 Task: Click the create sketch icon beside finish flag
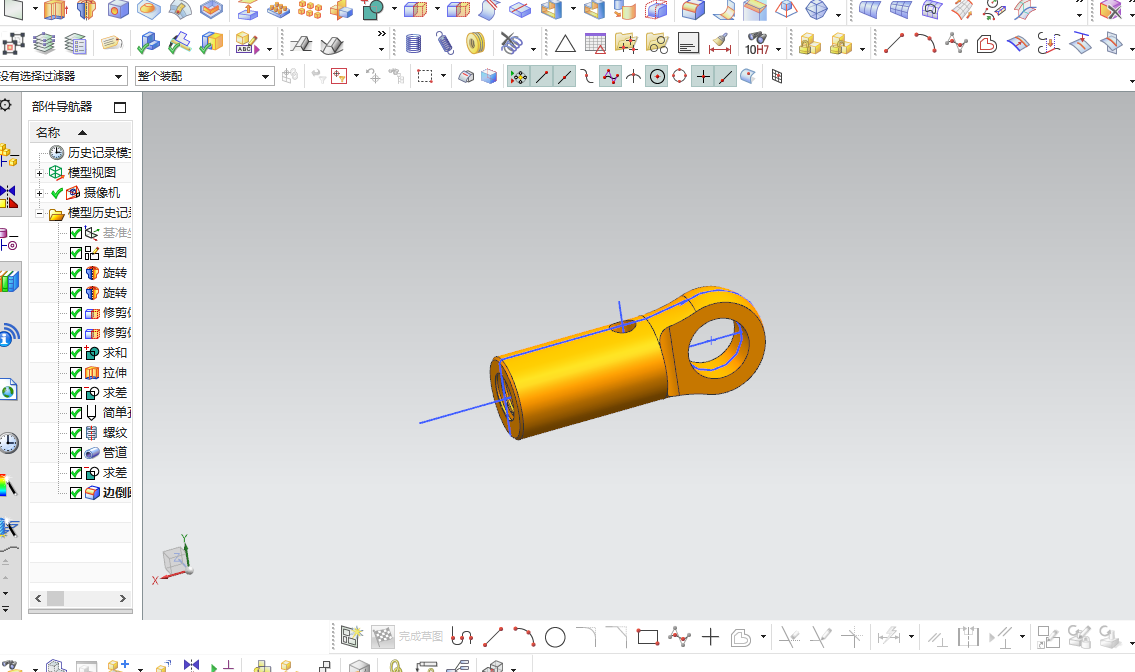(x=352, y=637)
